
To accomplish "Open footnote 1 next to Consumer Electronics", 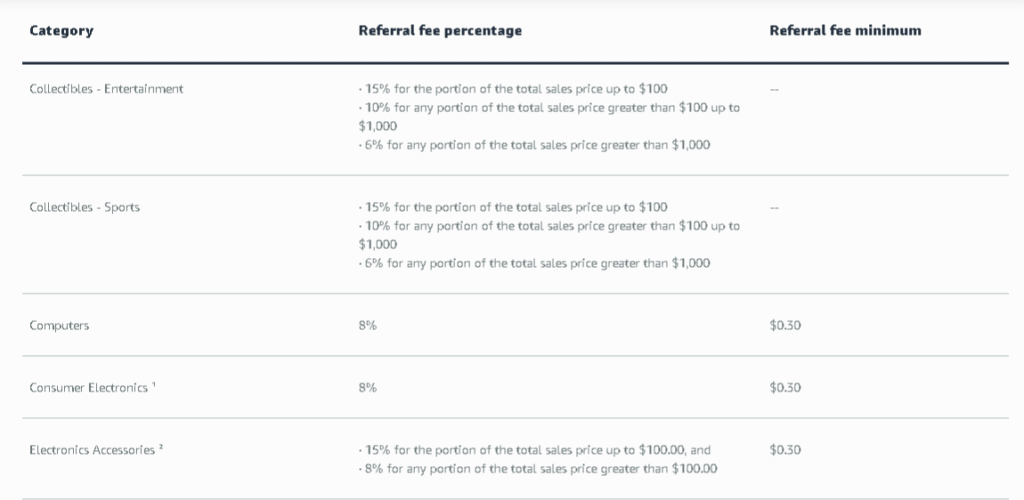I will [x=154, y=385].
